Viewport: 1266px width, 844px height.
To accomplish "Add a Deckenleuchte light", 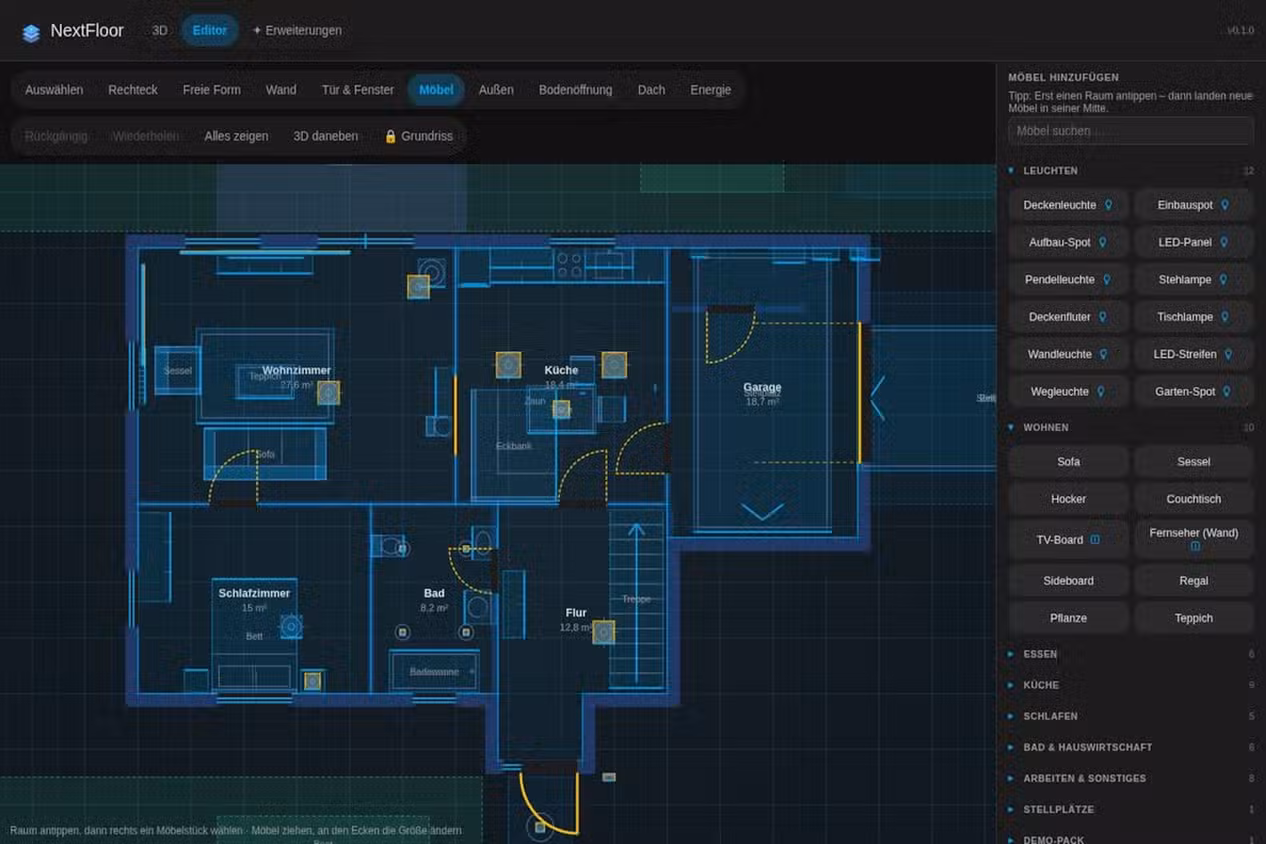I will [x=1068, y=205].
